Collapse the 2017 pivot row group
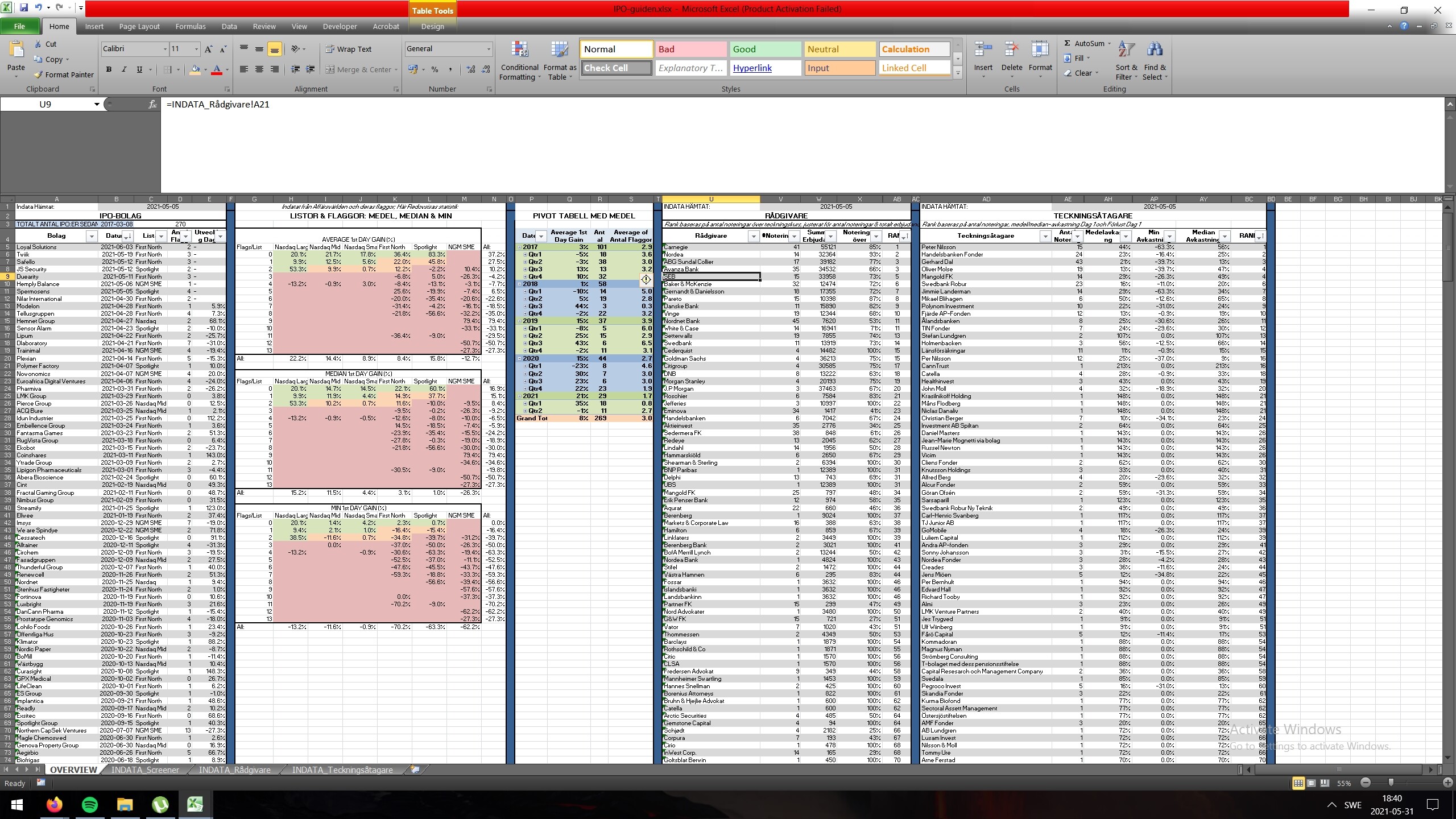This screenshot has width=1456, height=819. tap(519, 247)
